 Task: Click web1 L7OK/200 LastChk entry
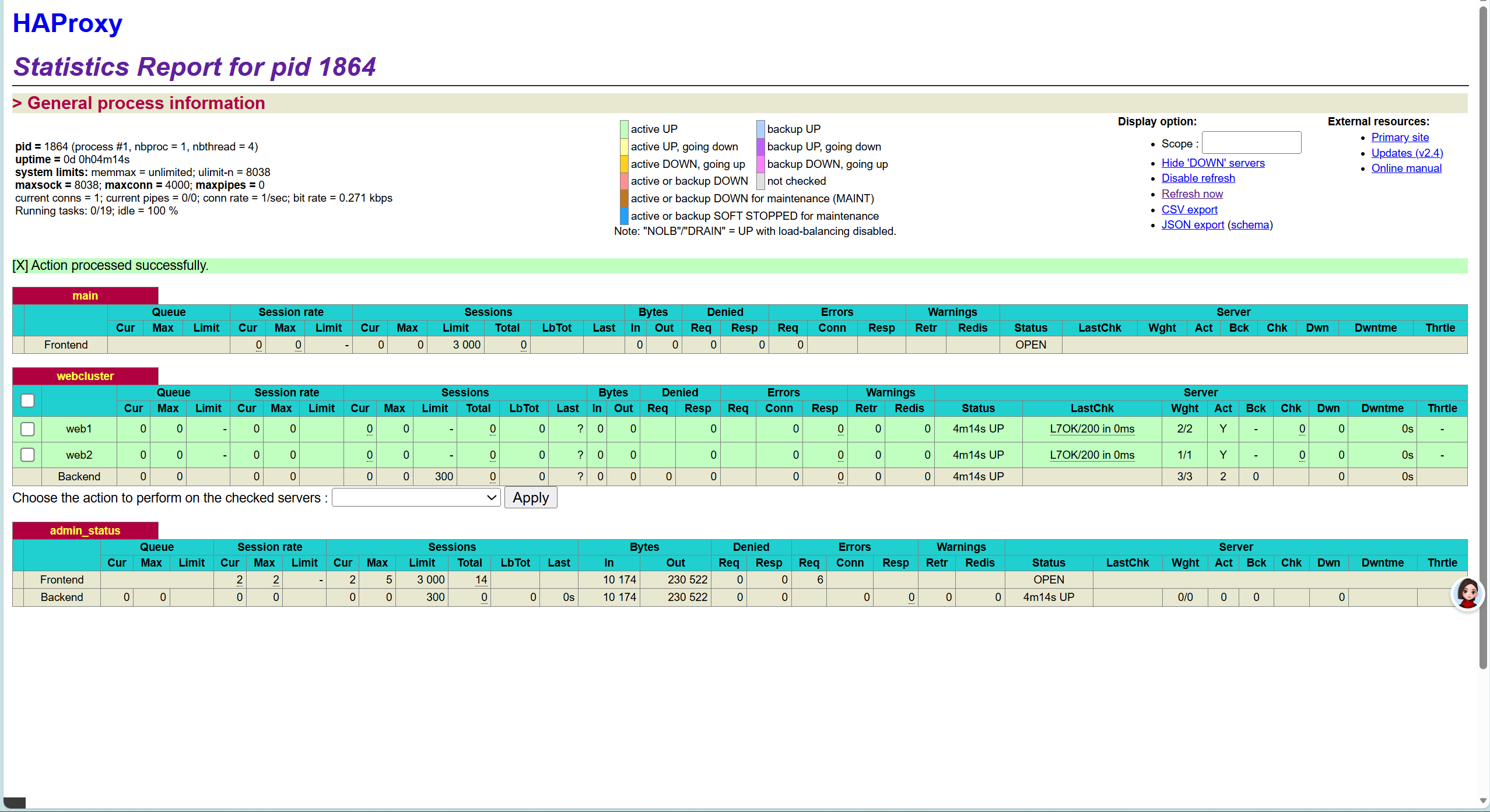click(x=1092, y=429)
